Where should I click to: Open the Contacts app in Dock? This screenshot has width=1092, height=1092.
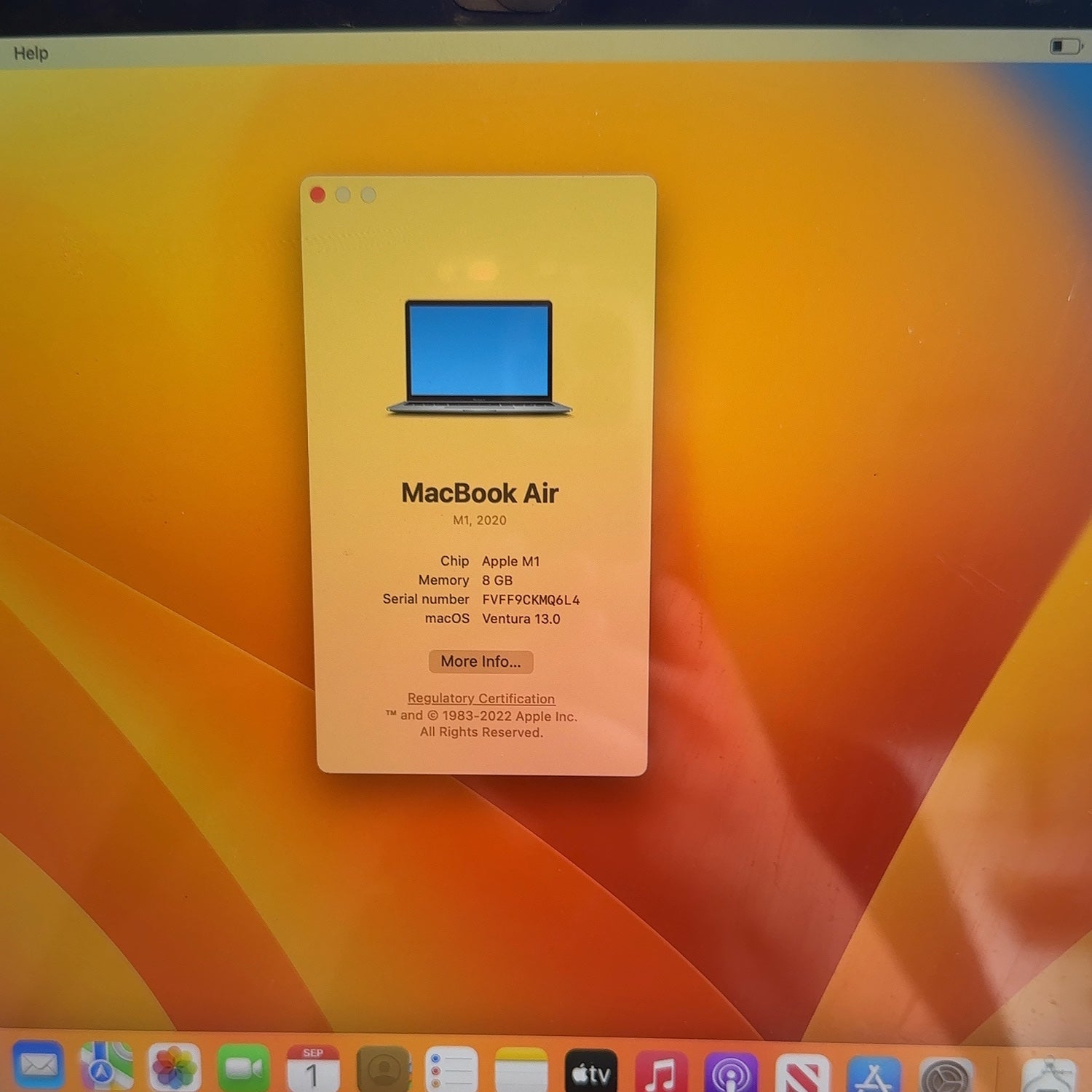pos(384,1069)
